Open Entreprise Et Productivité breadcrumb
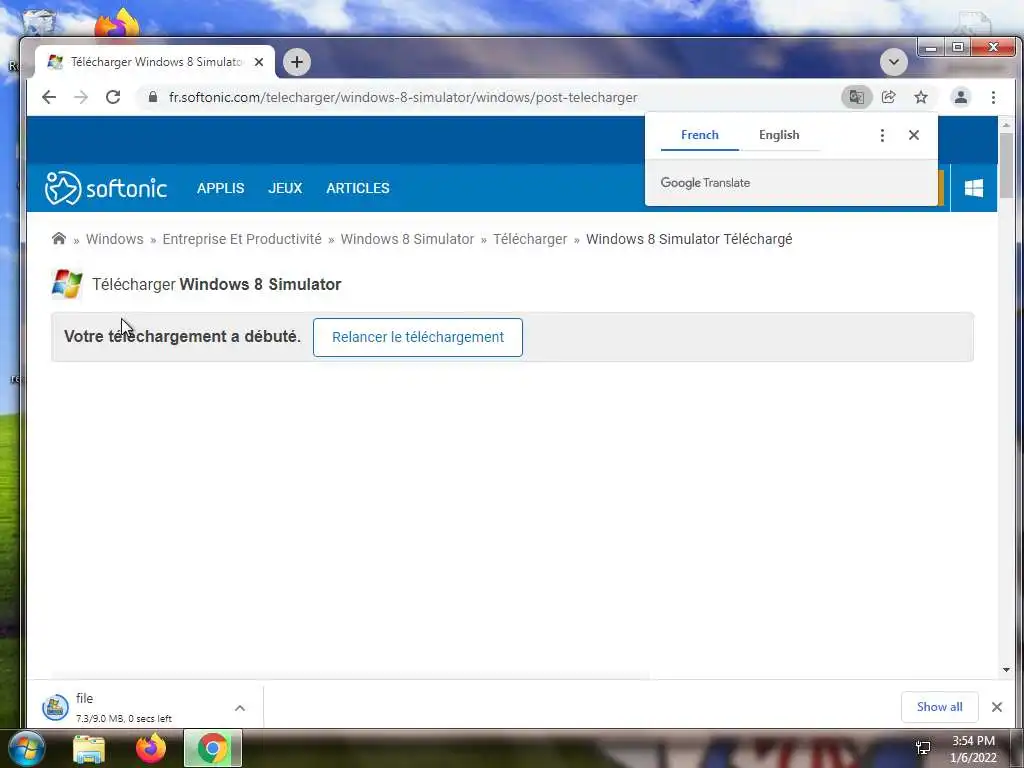 [242, 239]
